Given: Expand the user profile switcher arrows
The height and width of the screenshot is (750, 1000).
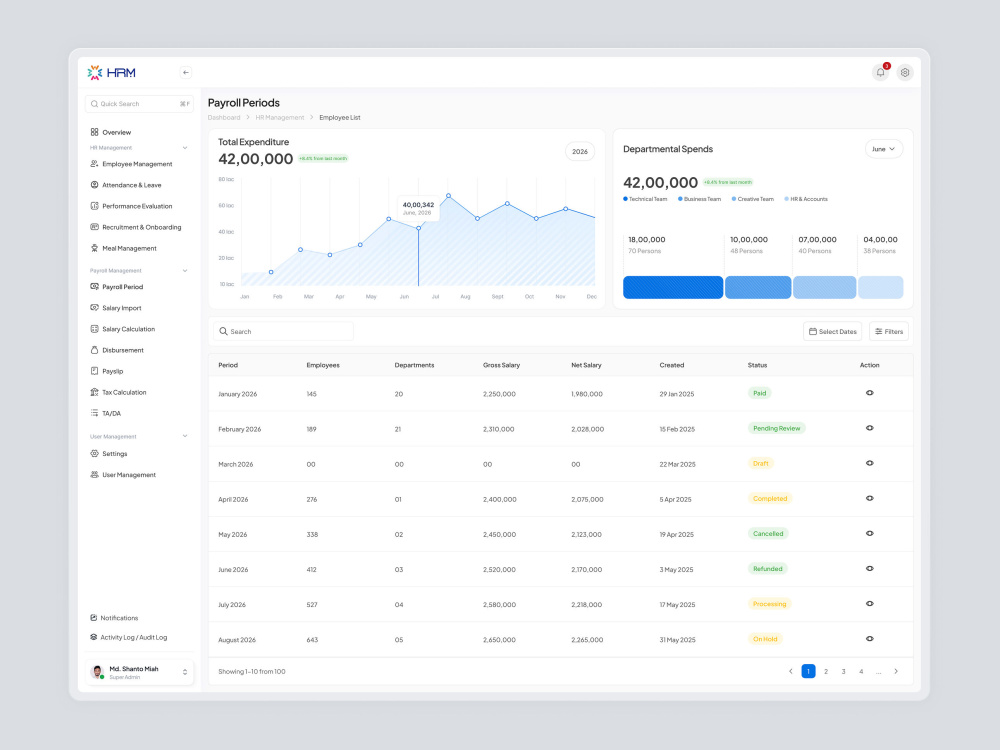Looking at the screenshot, I should click(185, 672).
